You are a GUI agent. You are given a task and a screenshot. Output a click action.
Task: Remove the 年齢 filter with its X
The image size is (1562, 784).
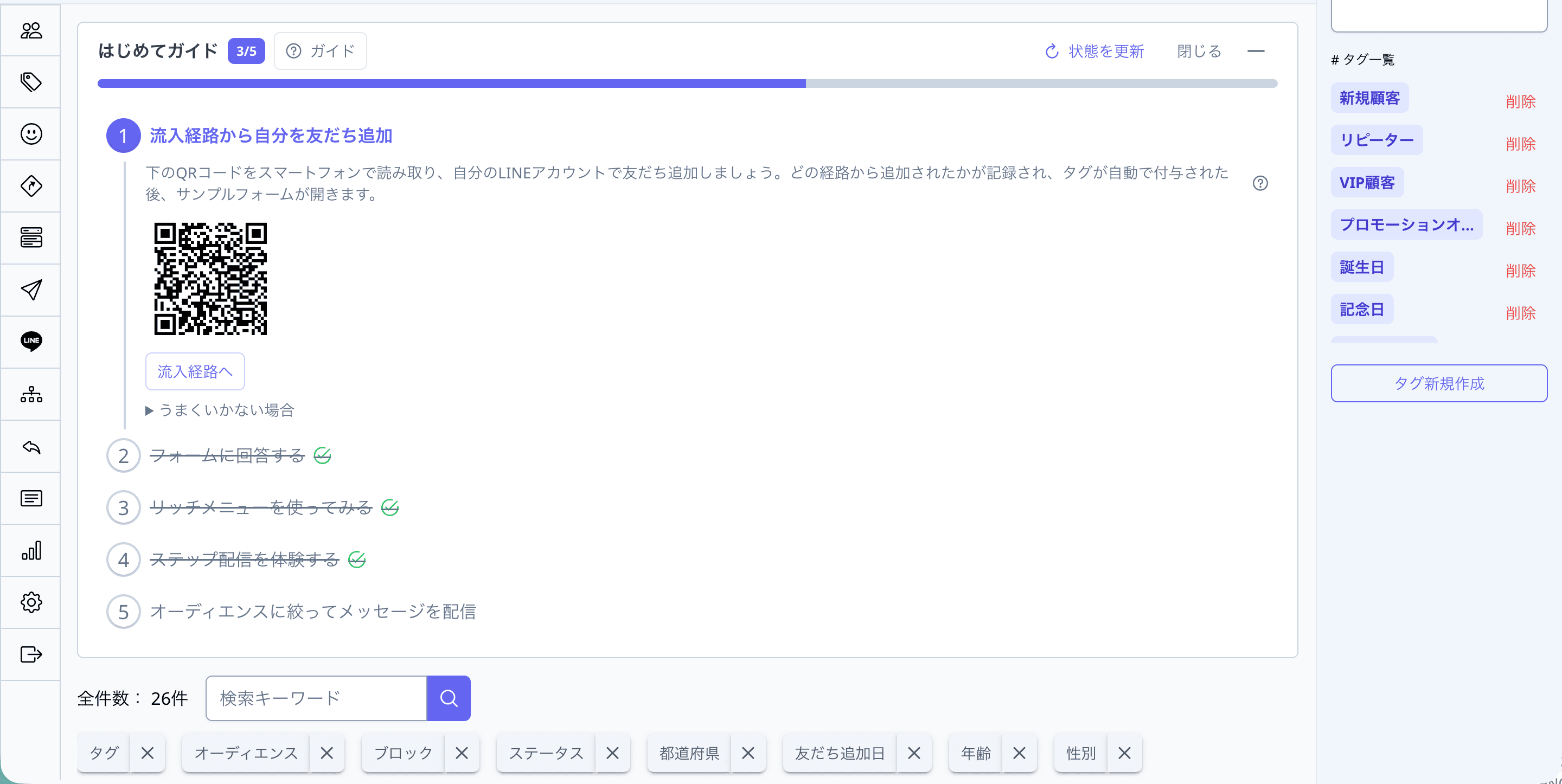(1019, 753)
